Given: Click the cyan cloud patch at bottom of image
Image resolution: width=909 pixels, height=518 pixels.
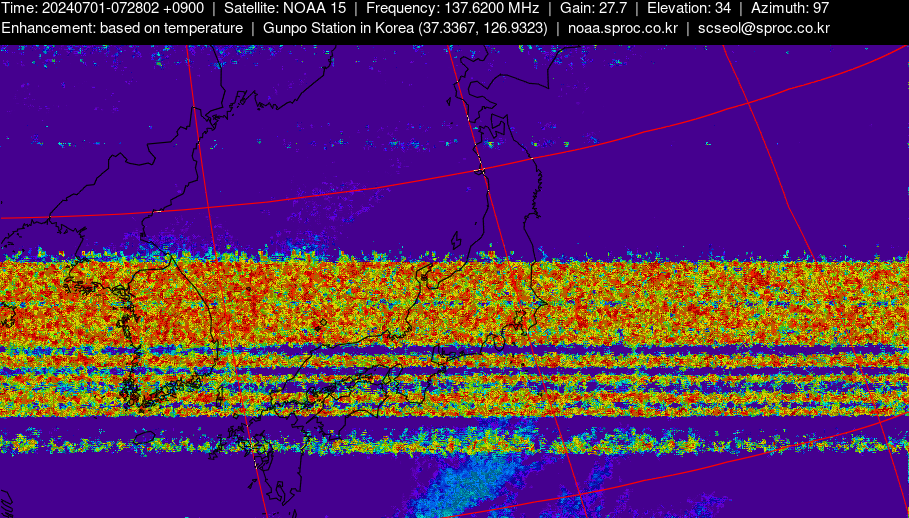Looking at the screenshot, I should click(470, 487).
